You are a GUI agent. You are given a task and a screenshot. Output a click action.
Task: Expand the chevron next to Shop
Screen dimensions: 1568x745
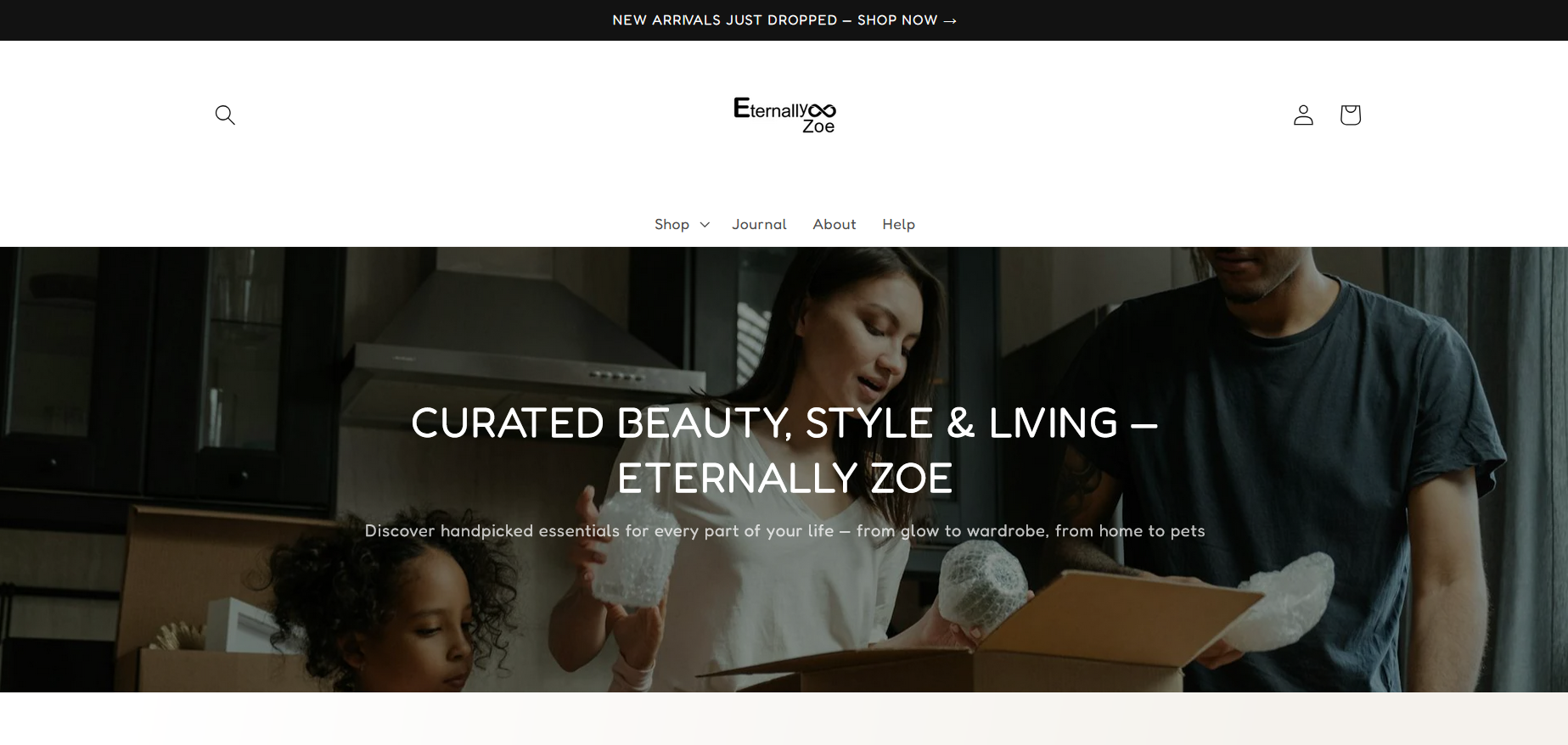[x=705, y=225]
